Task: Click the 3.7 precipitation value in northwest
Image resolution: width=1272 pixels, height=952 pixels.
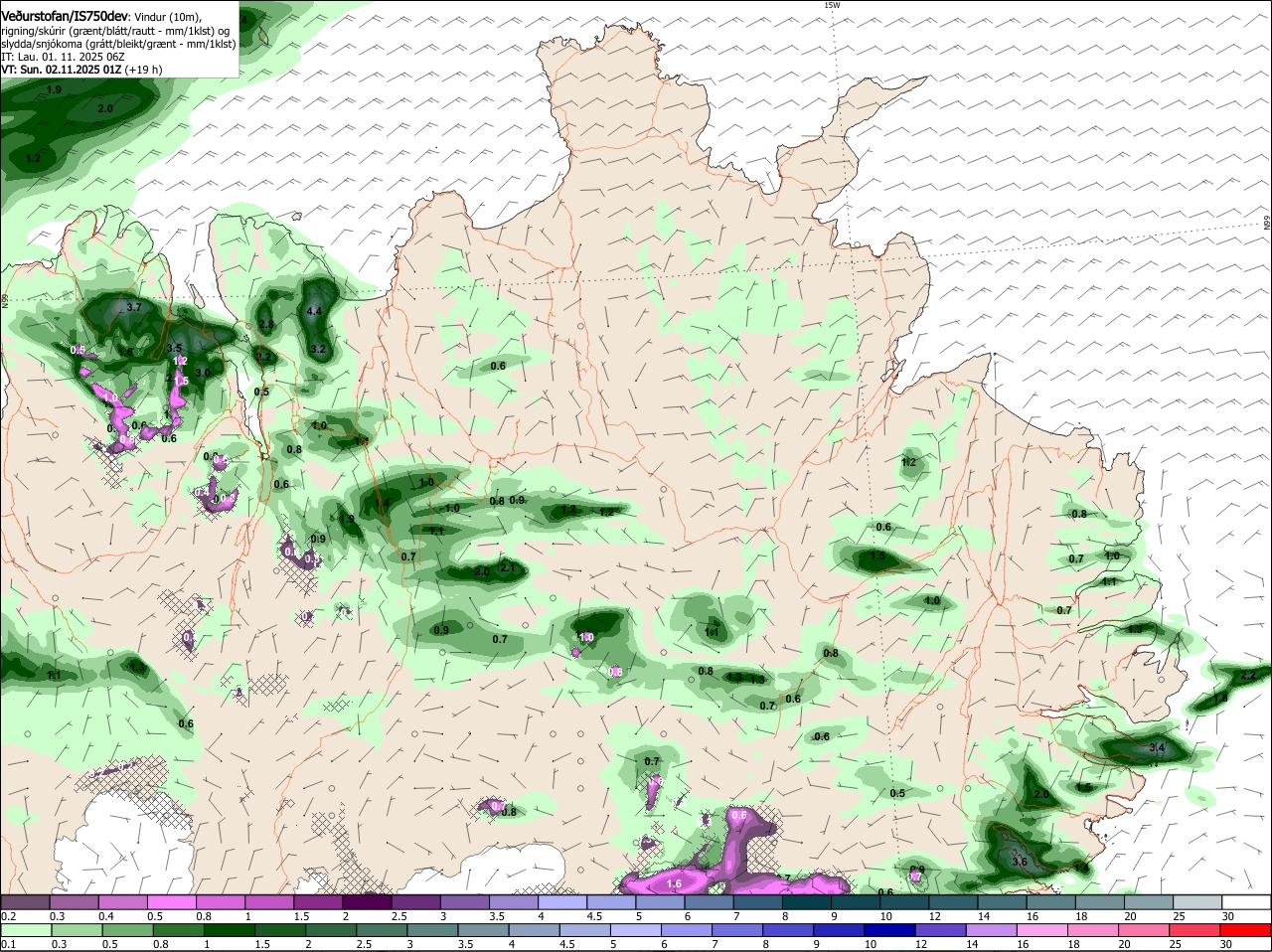Action: [x=135, y=308]
